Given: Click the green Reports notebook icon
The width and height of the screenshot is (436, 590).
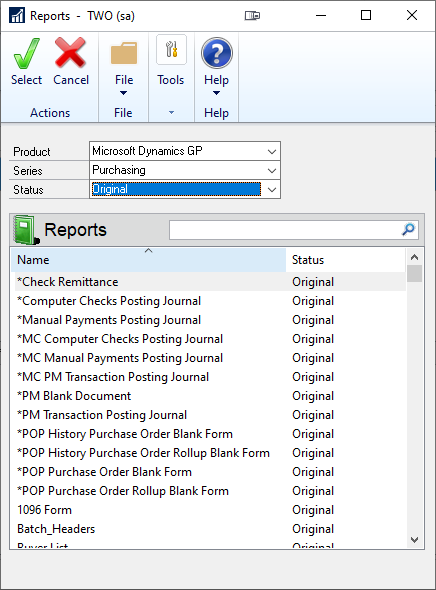Looking at the screenshot, I should pos(26,230).
